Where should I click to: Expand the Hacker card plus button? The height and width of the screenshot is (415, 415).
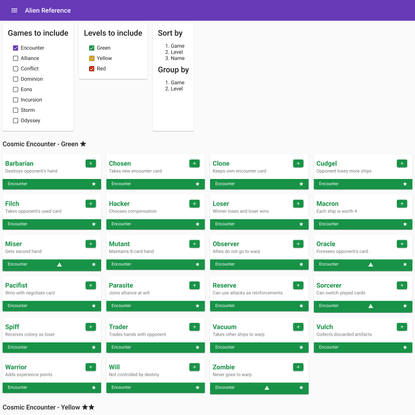pyautogui.click(x=194, y=203)
